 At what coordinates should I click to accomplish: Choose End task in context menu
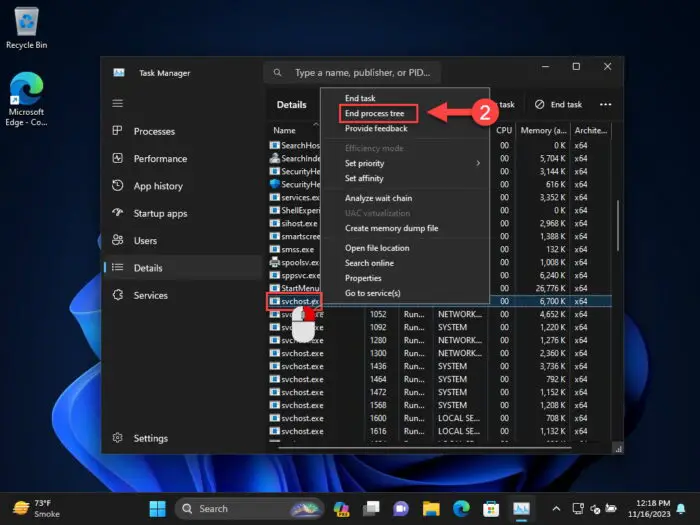click(x=360, y=98)
